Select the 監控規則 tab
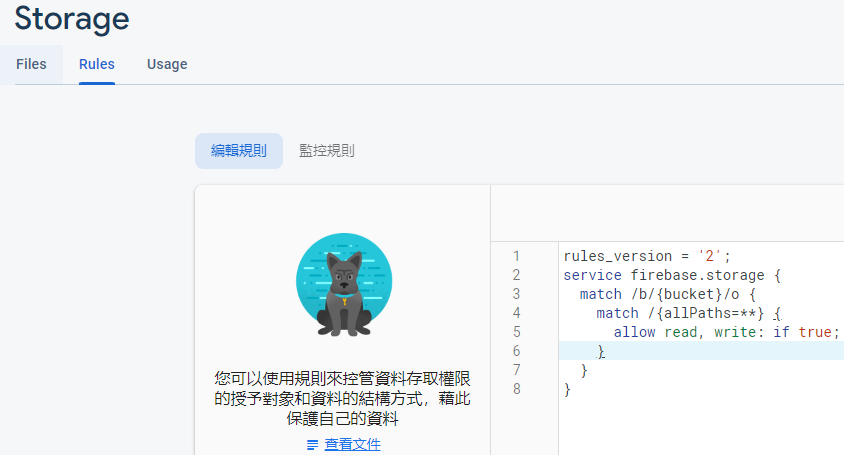Screen dimensions: 844x455 pyautogui.click(x=327, y=151)
